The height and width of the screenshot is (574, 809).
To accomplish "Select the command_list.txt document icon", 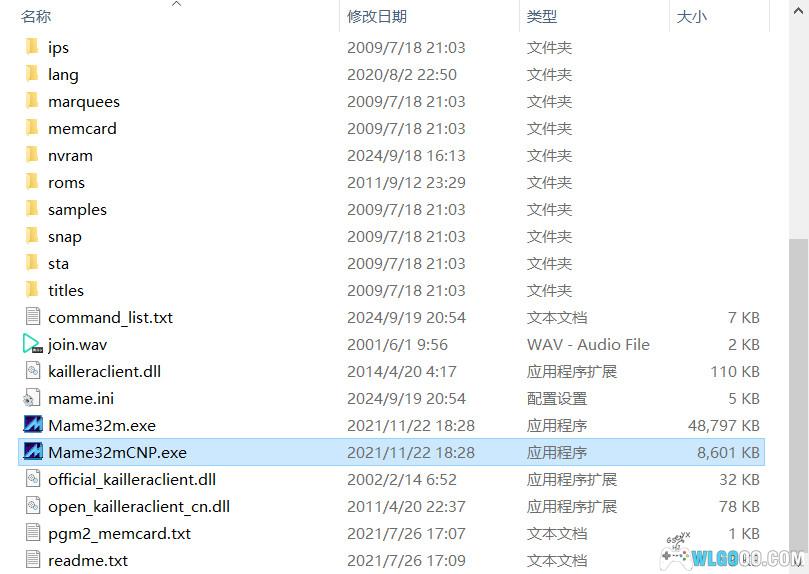I will click(33, 317).
